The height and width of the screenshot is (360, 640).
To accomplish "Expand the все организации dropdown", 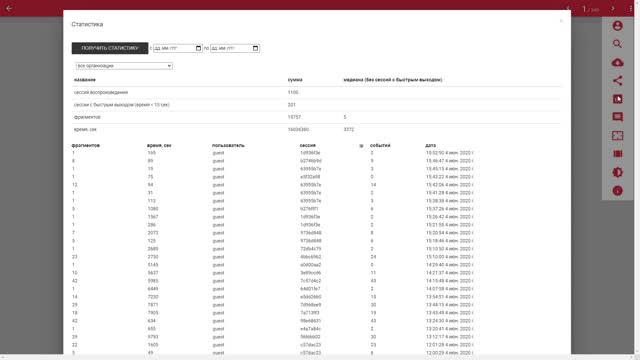I will click(x=124, y=66).
